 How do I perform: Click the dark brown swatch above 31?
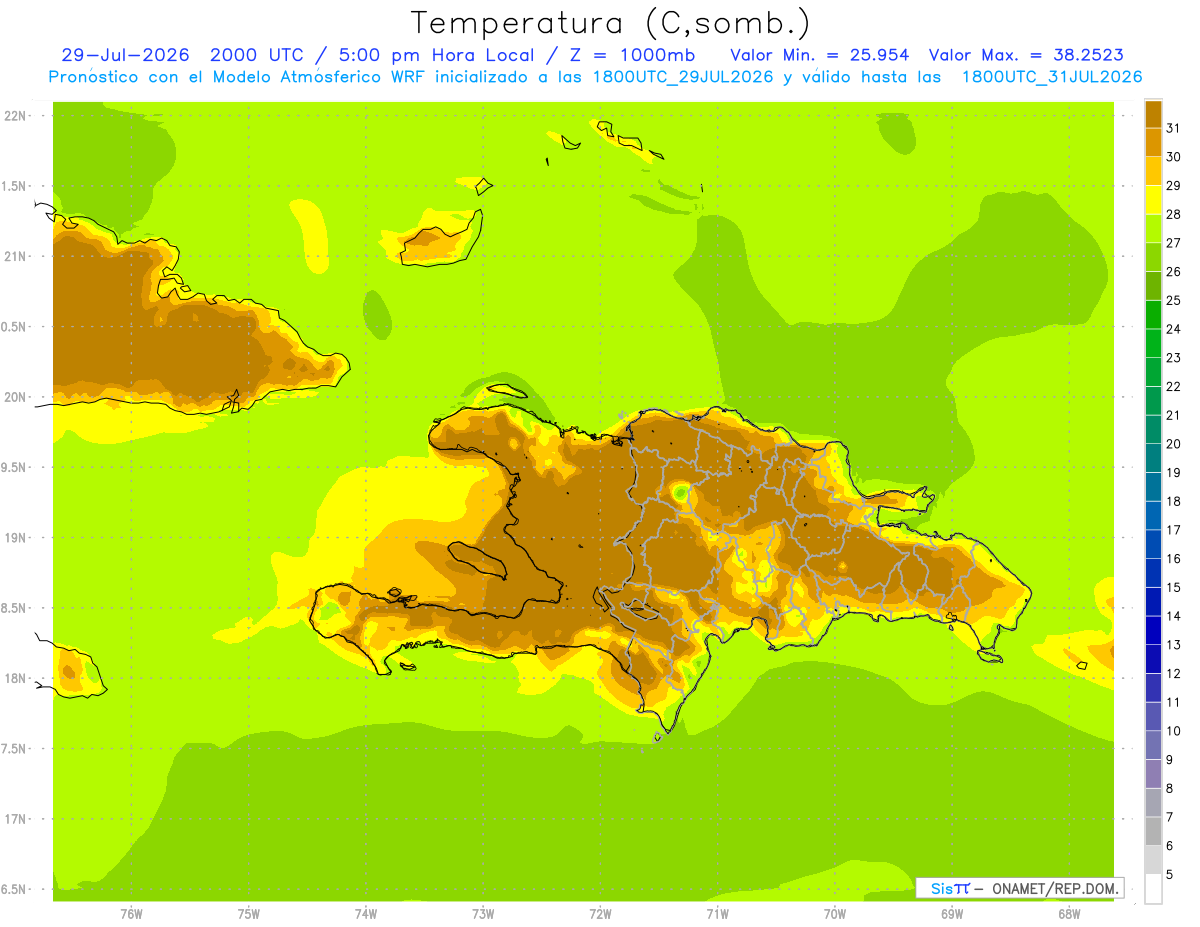[x=1153, y=113]
